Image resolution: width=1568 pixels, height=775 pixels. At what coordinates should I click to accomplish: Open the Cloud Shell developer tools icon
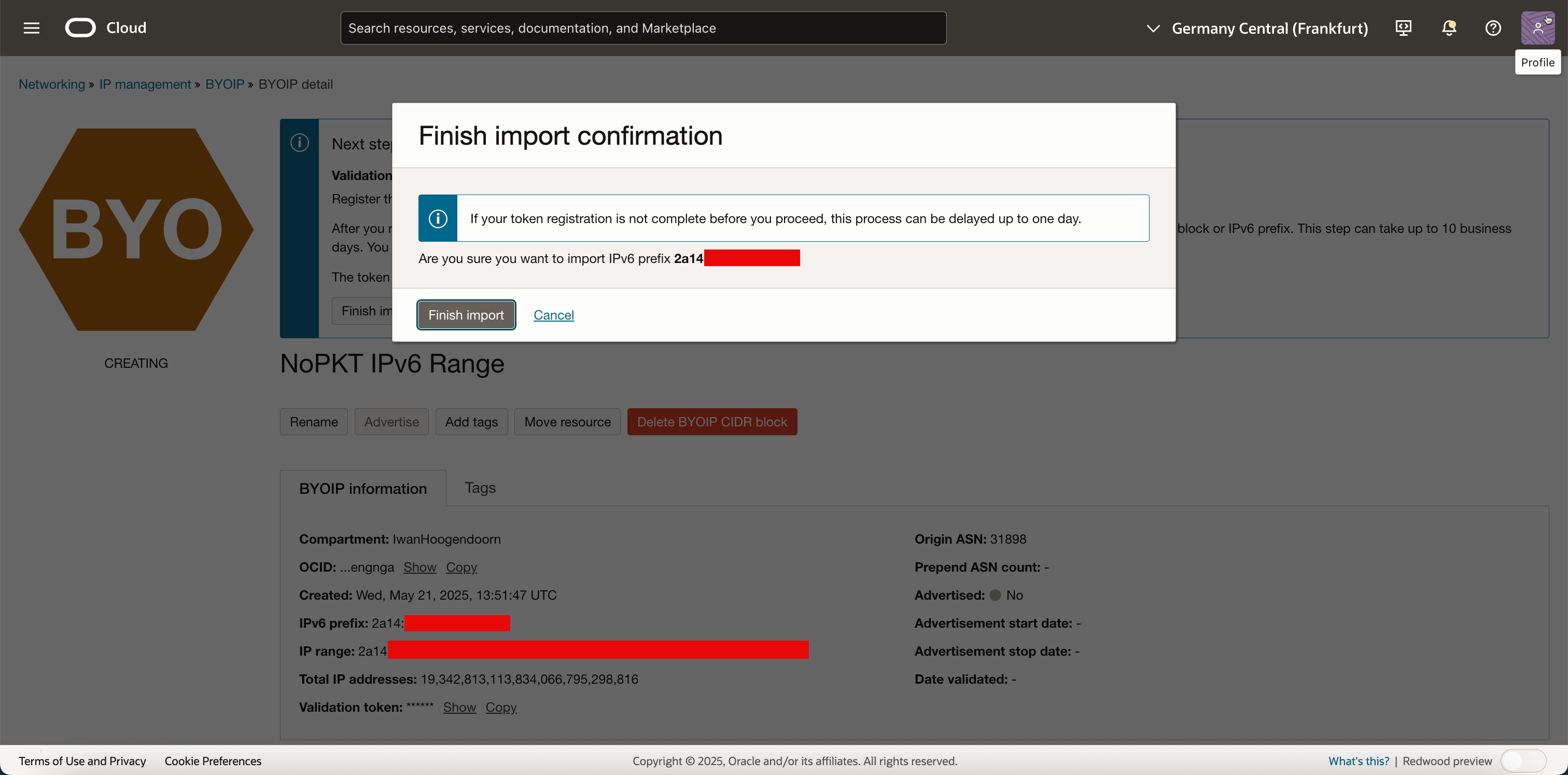(x=1403, y=28)
